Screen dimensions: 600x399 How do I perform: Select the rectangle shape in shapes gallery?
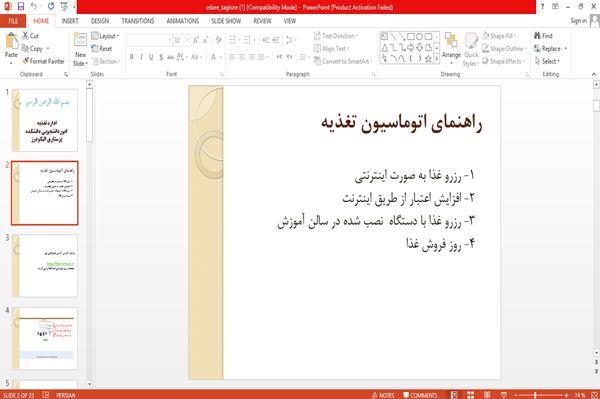(x=411, y=37)
